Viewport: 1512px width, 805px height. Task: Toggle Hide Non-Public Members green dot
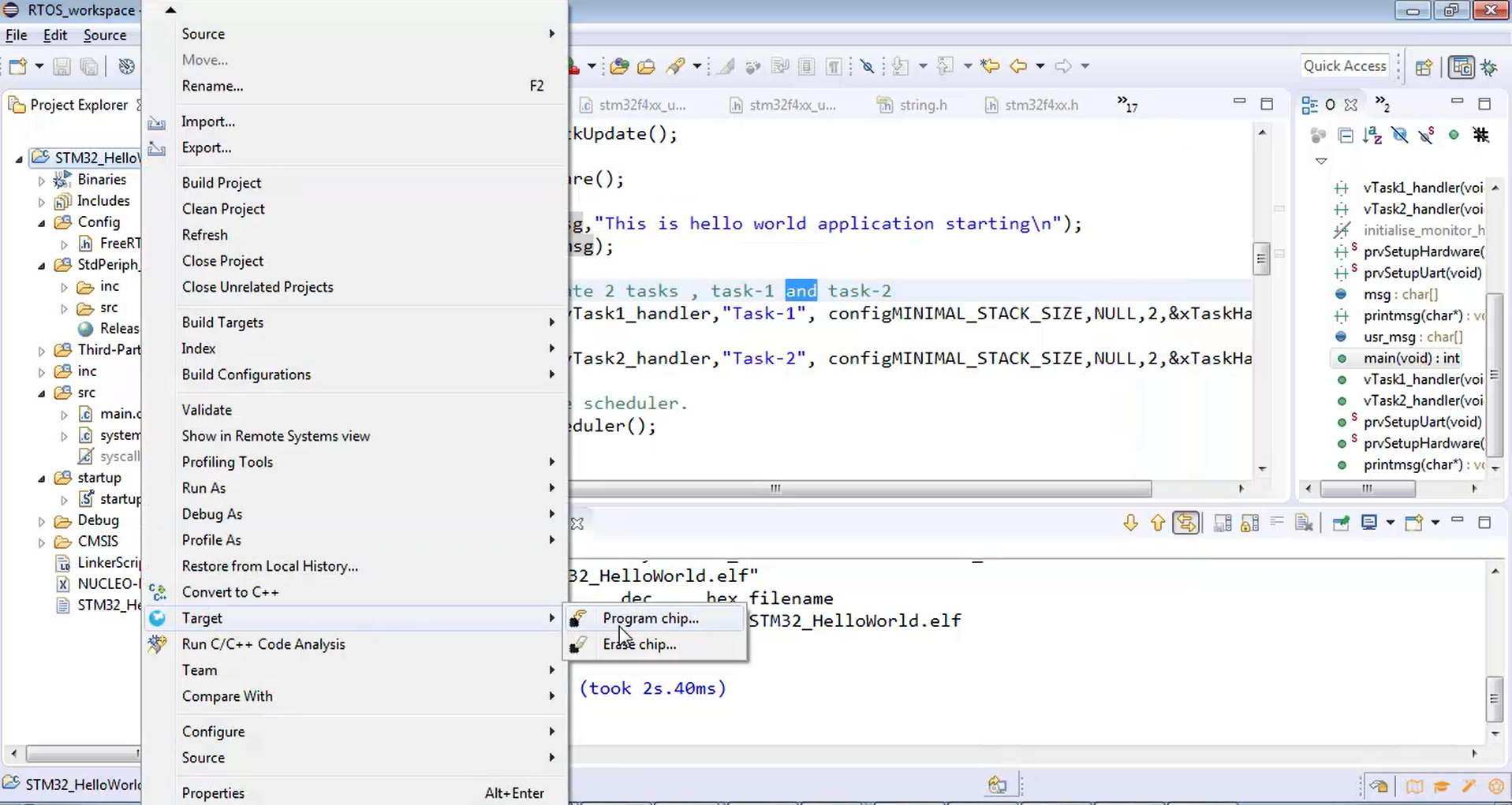[x=1454, y=135]
